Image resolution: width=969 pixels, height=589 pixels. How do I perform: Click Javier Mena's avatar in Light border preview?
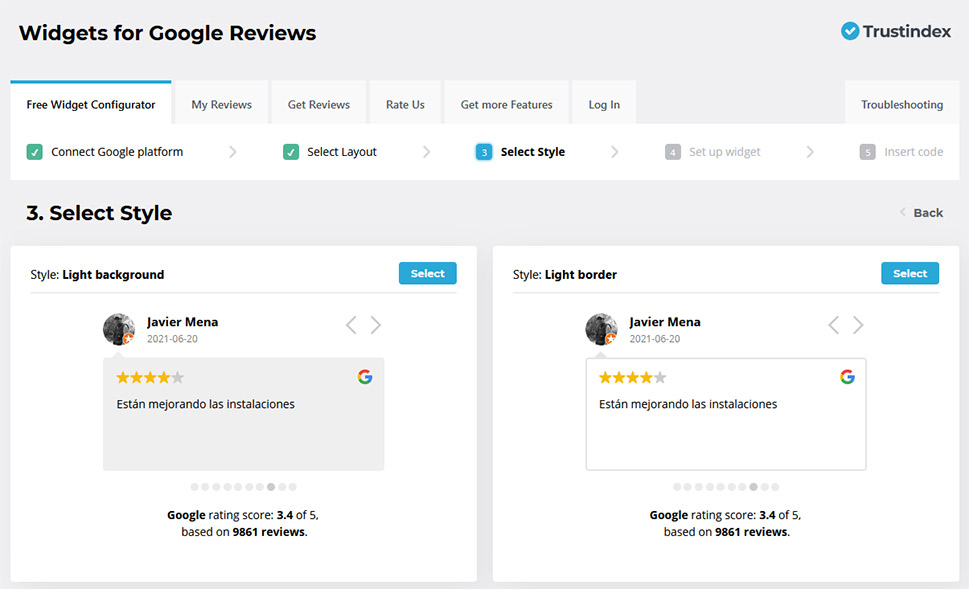point(601,329)
